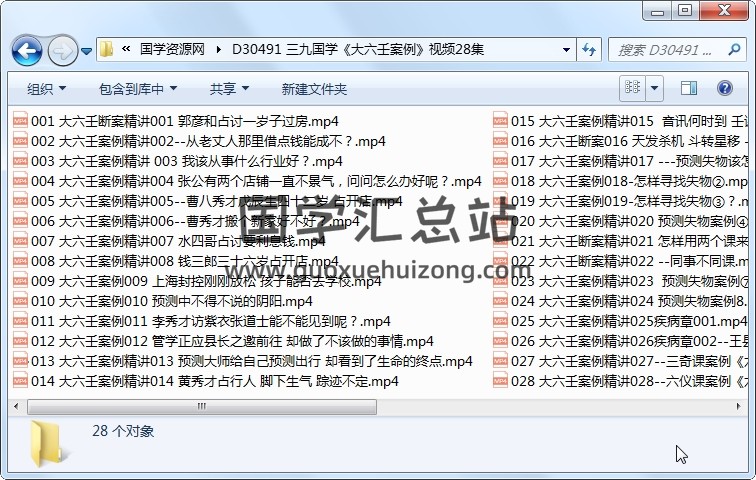The image size is (756, 480).
Task: Click MP4 icon of file 022
Action: click(500, 261)
